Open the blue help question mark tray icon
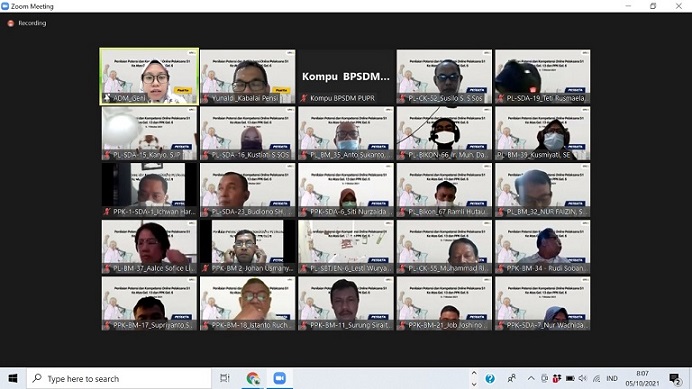 click(490, 378)
